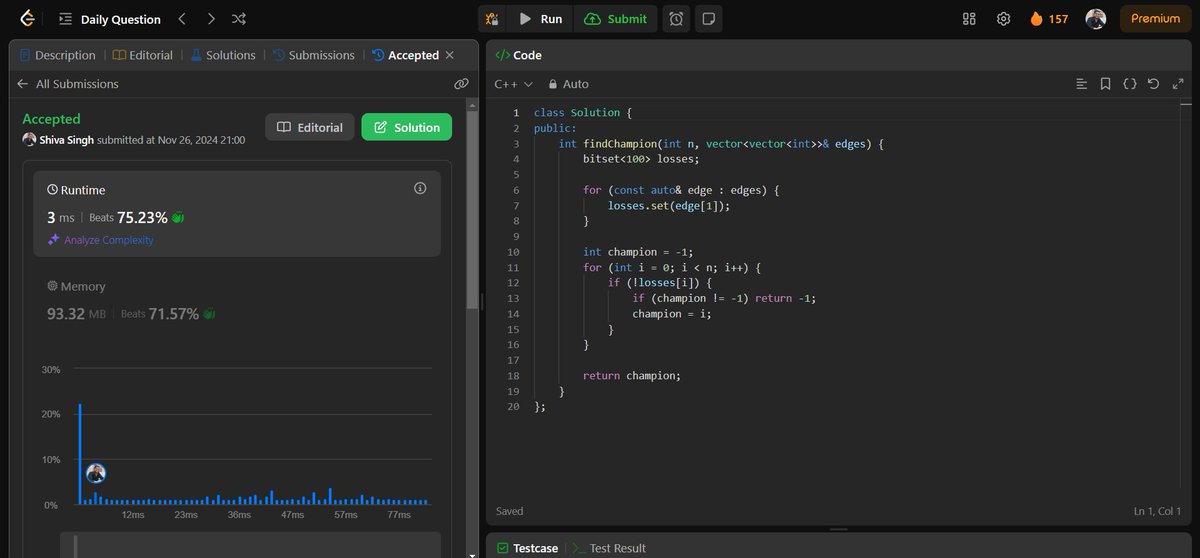Click the Code panel header
1200x558 pixels.
tap(518, 55)
